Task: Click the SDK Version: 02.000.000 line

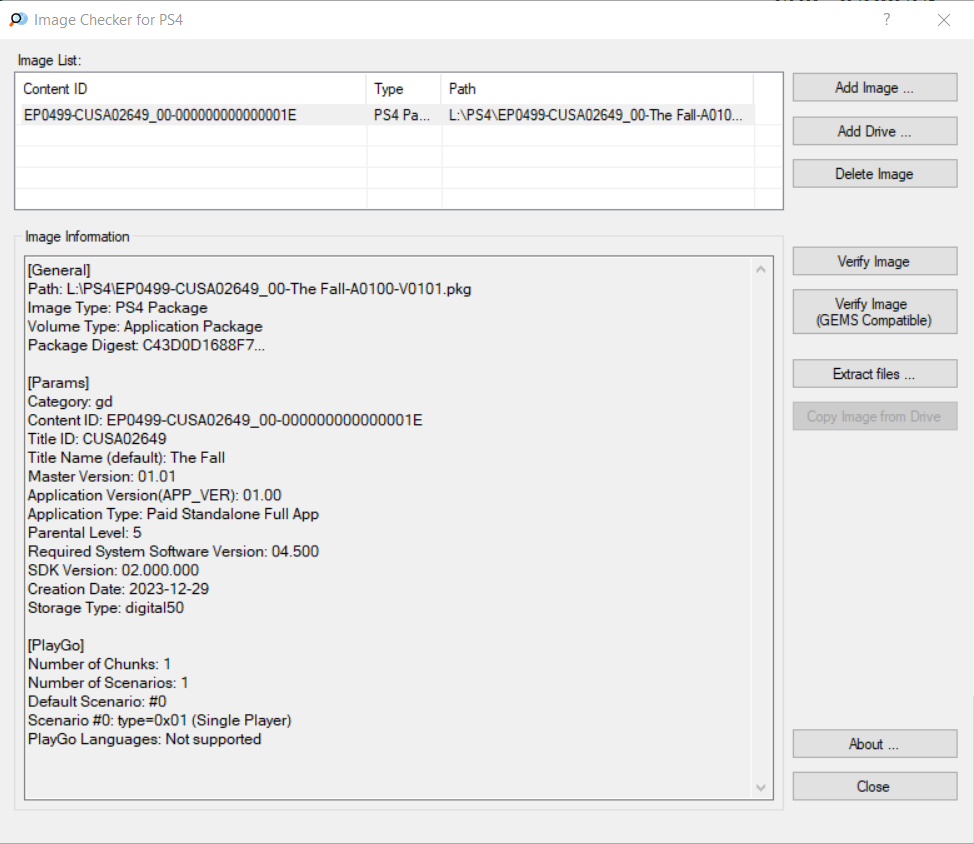Action: point(113,570)
